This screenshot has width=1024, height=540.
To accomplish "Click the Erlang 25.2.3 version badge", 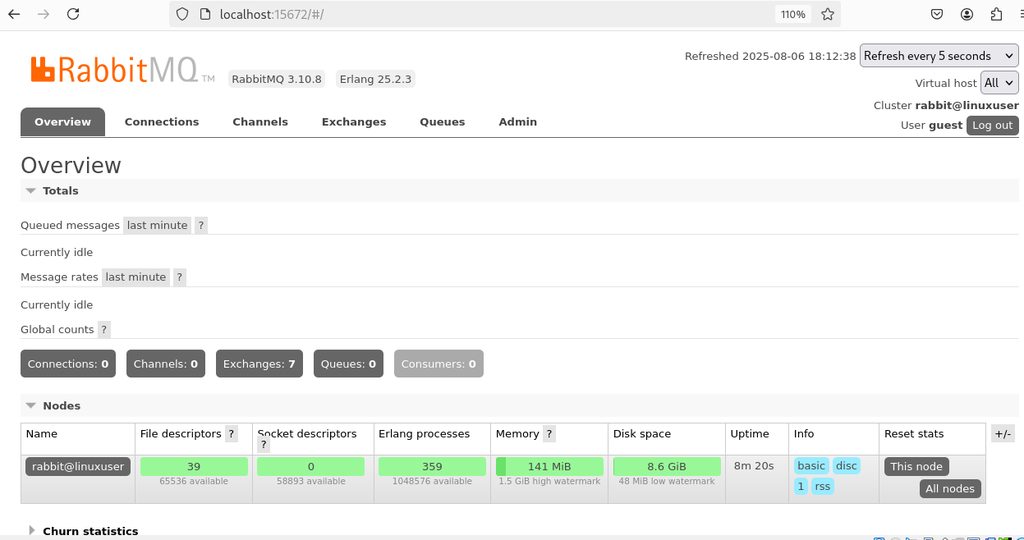I will pyautogui.click(x=376, y=79).
